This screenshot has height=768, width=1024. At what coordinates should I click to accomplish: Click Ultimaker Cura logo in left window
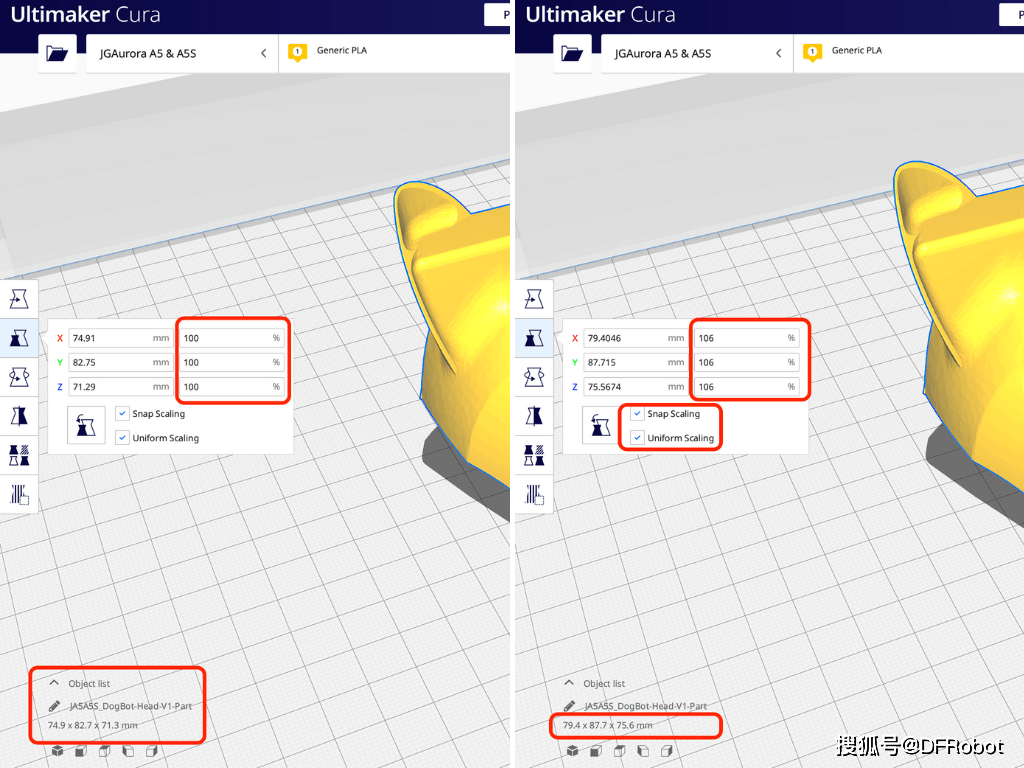click(x=86, y=15)
